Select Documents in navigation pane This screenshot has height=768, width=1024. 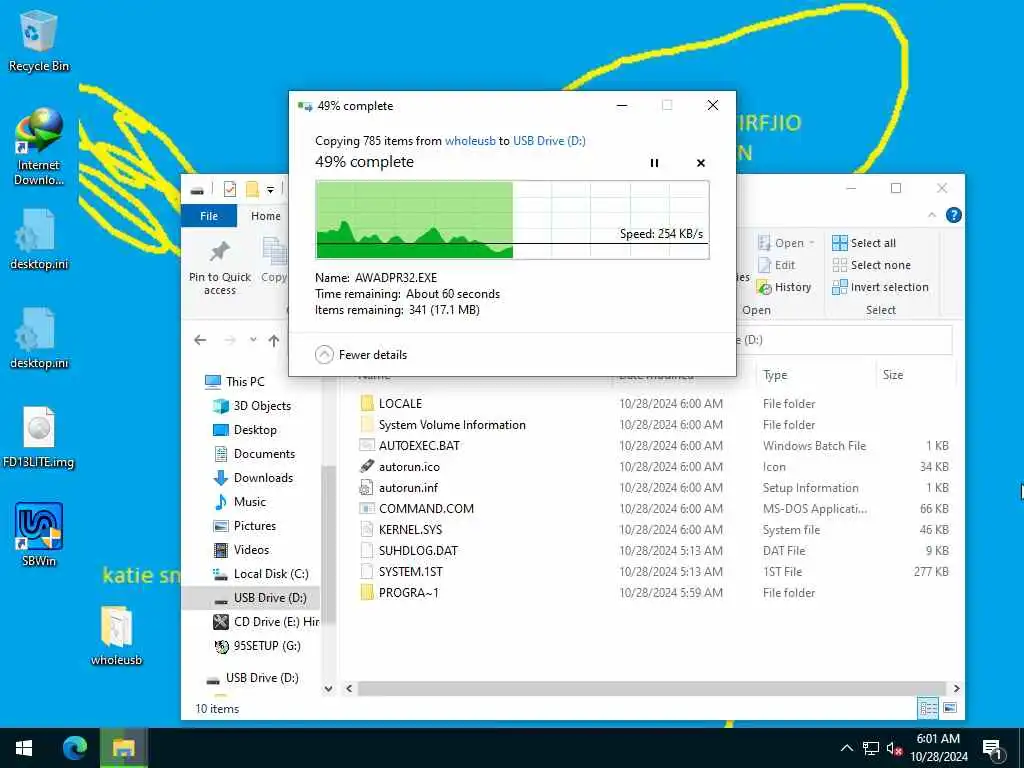254,454
